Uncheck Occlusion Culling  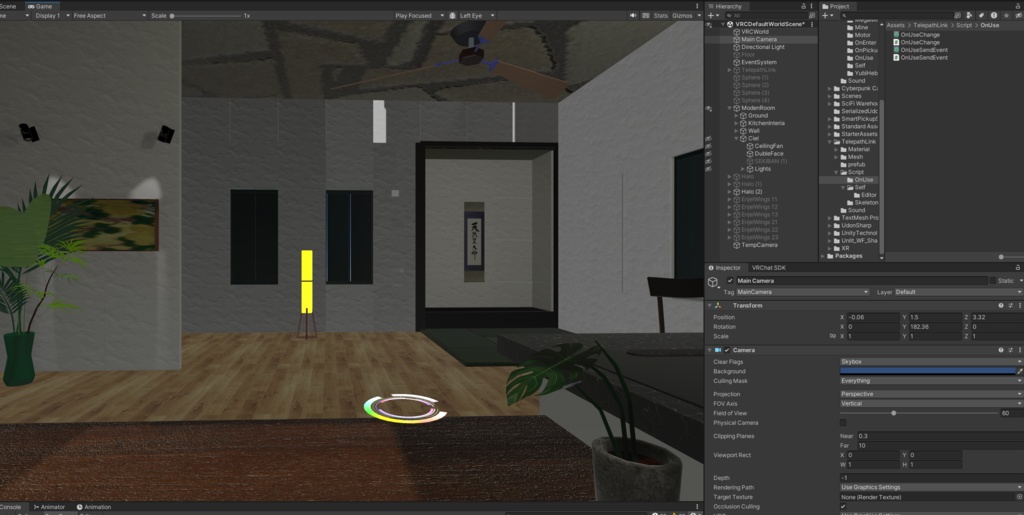pos(843,507)
